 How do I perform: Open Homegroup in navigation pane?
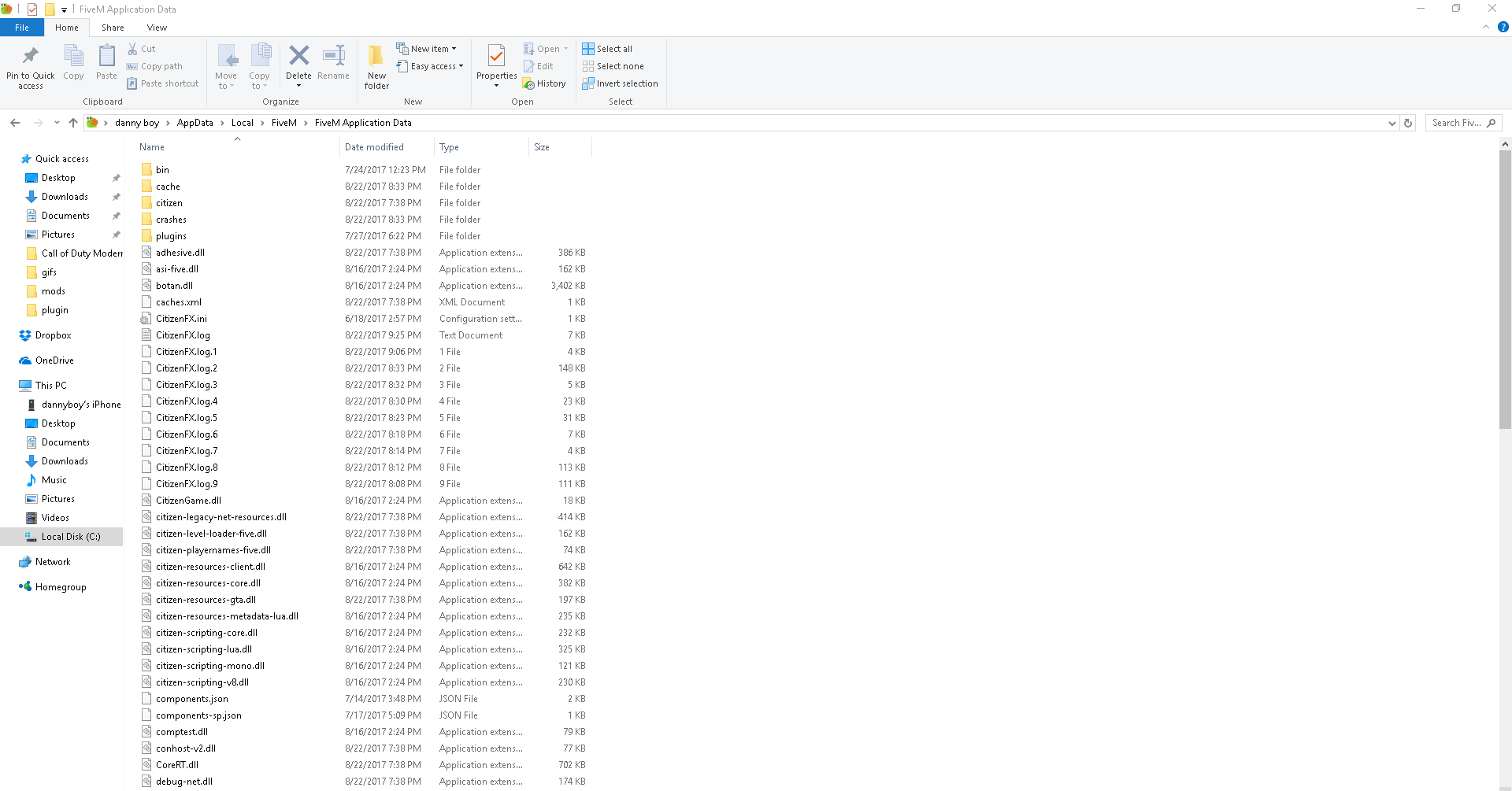(x=61, y=587)
